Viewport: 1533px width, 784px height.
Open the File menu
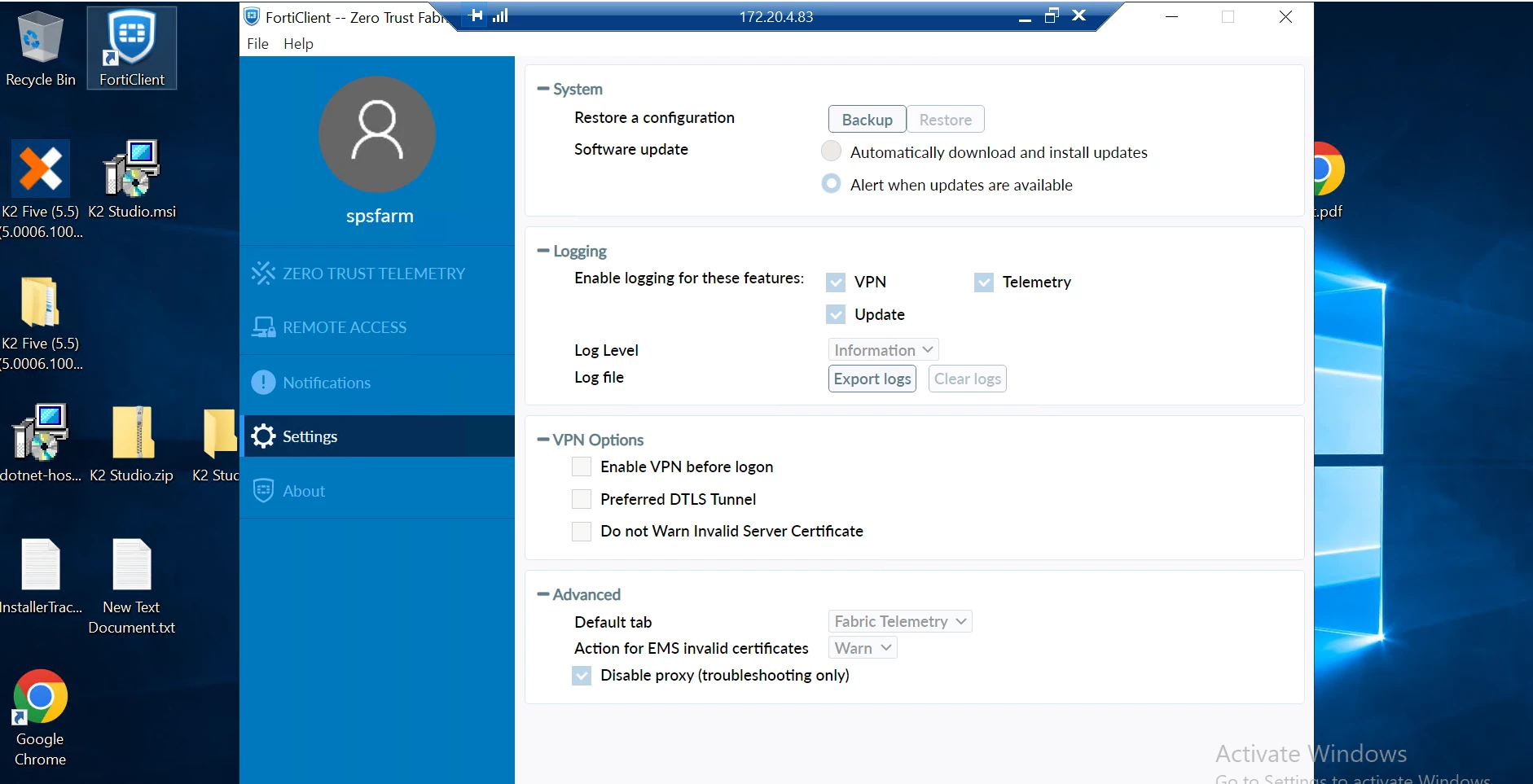tap(257, 44)
